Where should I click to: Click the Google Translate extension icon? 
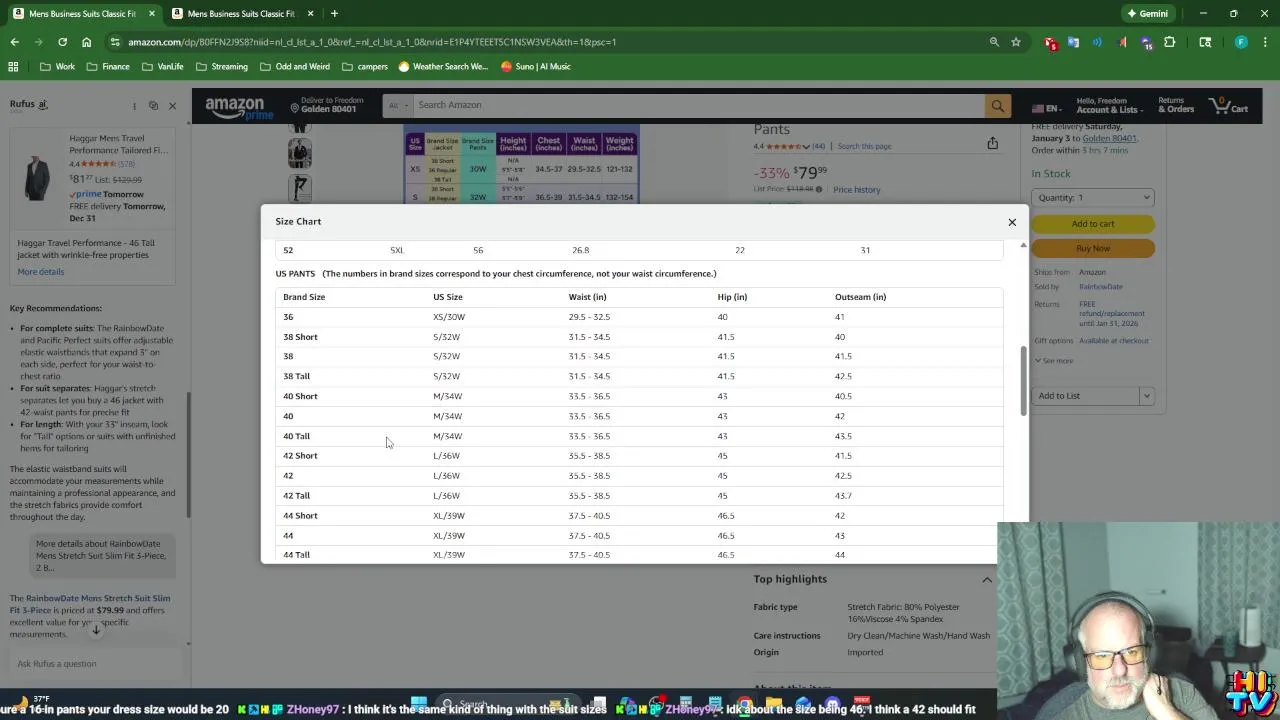pyautogui.click(x=1074, y=42)
